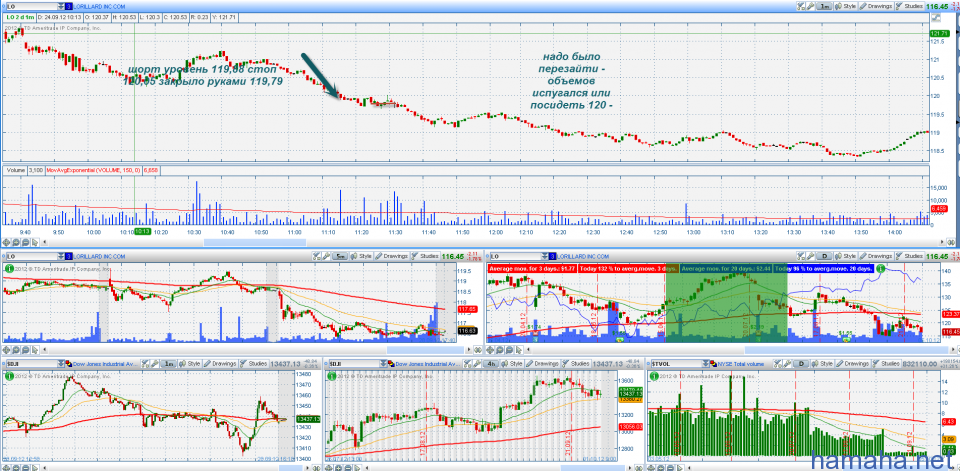Open Drawings button in bottom-left DJI chart
Image resolution: width=960 pixels, height=471 pixels.
(x=221, y=364)
